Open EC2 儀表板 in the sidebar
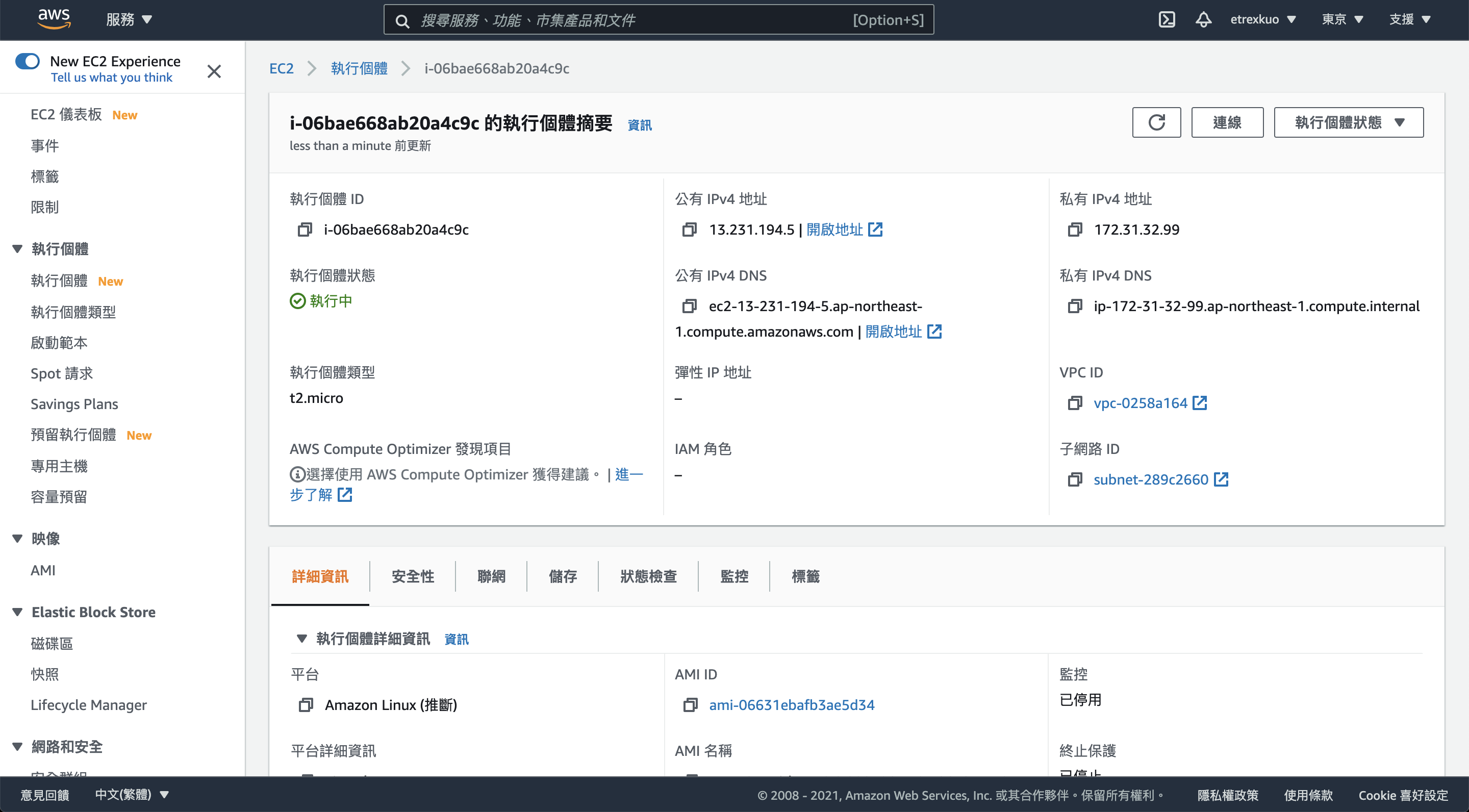Screen dimensions: 1469x812 tap(66, 115)
